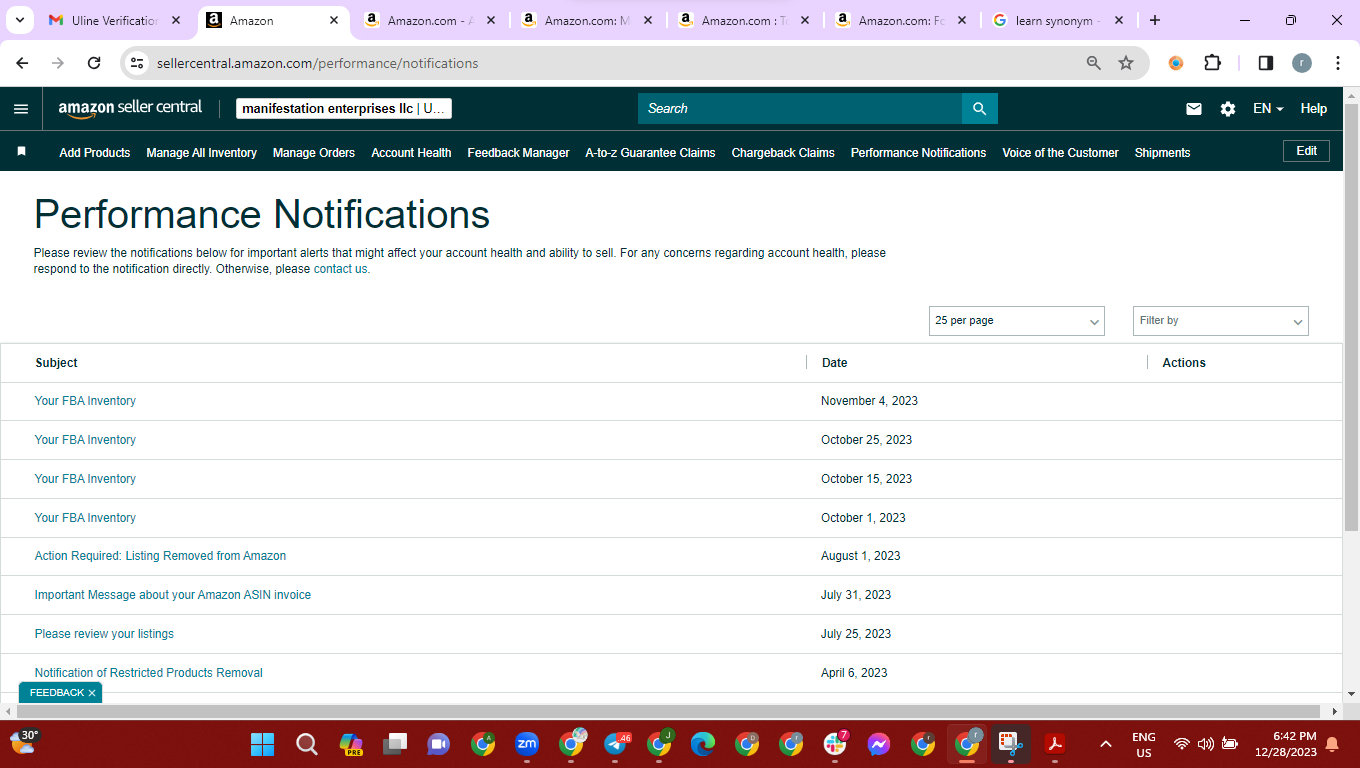The image size is (1360, 768).
Task: View site information icon in address bar
Action: 138,63
